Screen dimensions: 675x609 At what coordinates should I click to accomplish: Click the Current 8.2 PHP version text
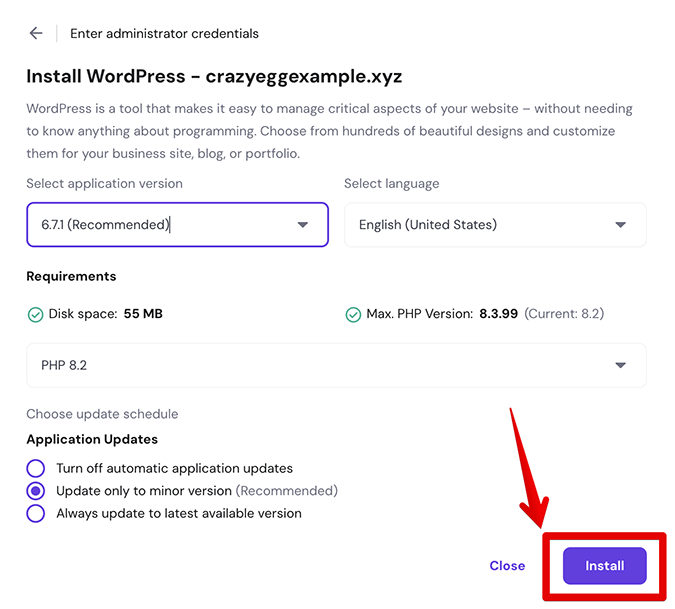coord(564,314)
